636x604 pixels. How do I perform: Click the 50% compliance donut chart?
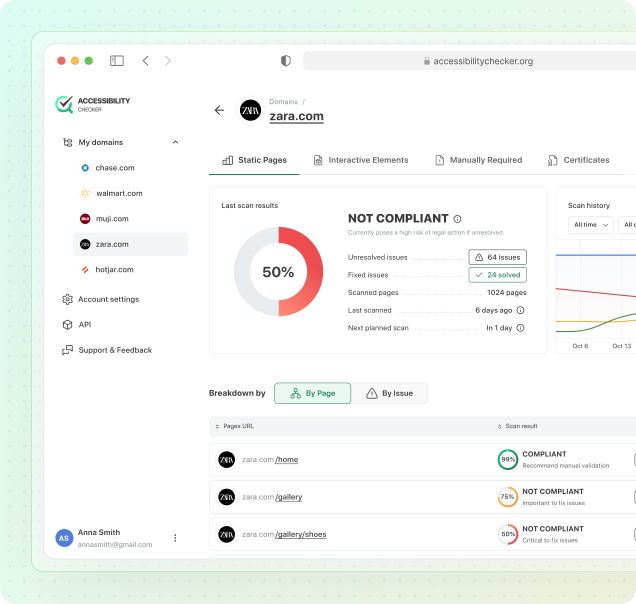[278, 271]
